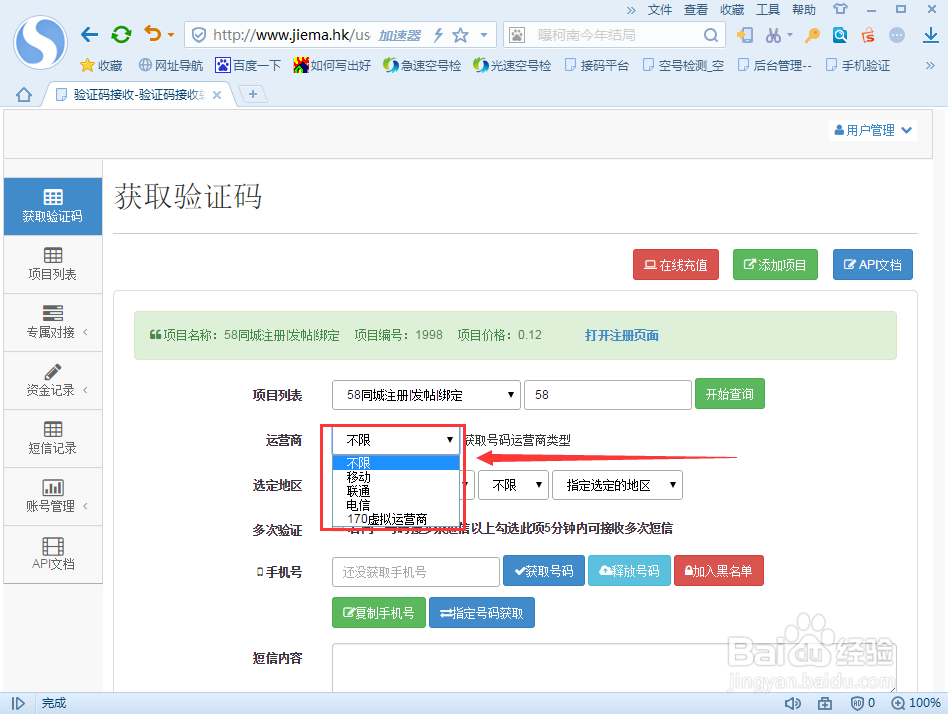Click the back navigation arrow

point(88,33)
